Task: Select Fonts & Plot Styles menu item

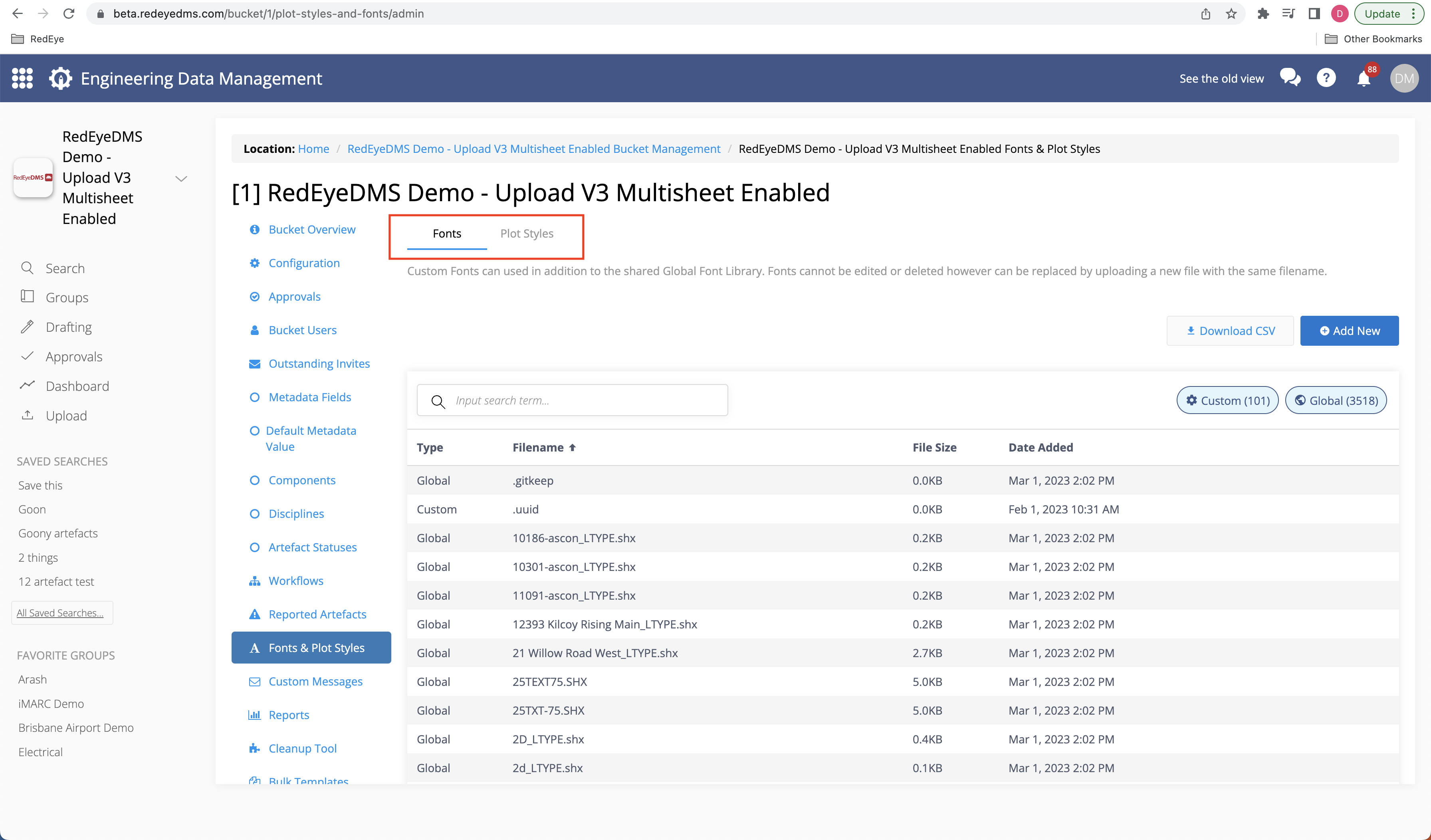Action: pyautogui.click(x=311, y=648)
